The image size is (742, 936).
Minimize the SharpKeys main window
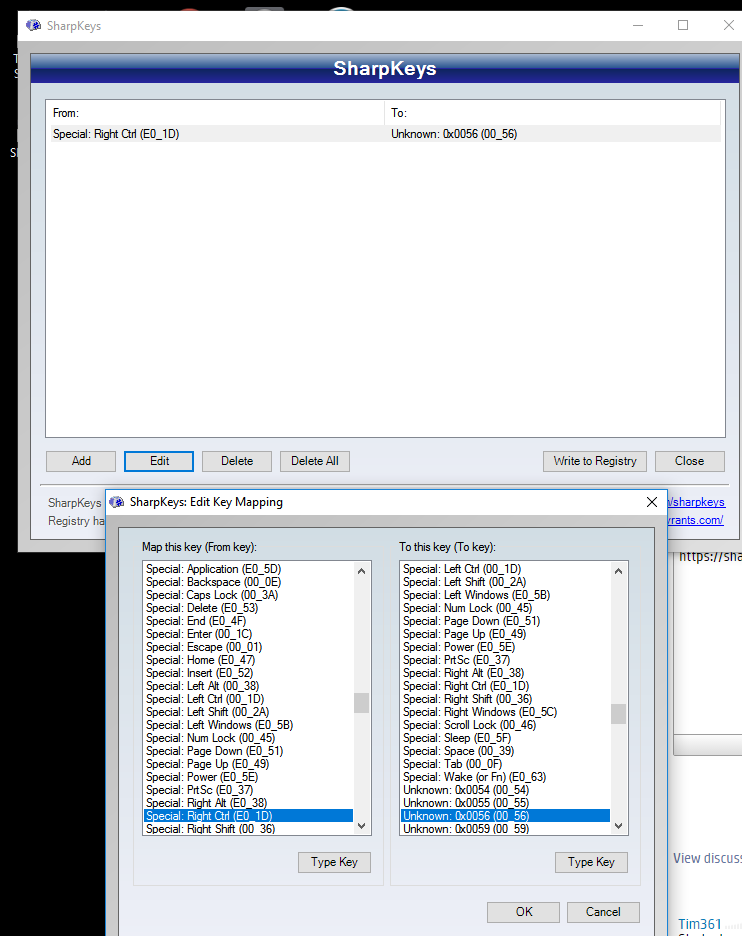[x=638, y=25]
